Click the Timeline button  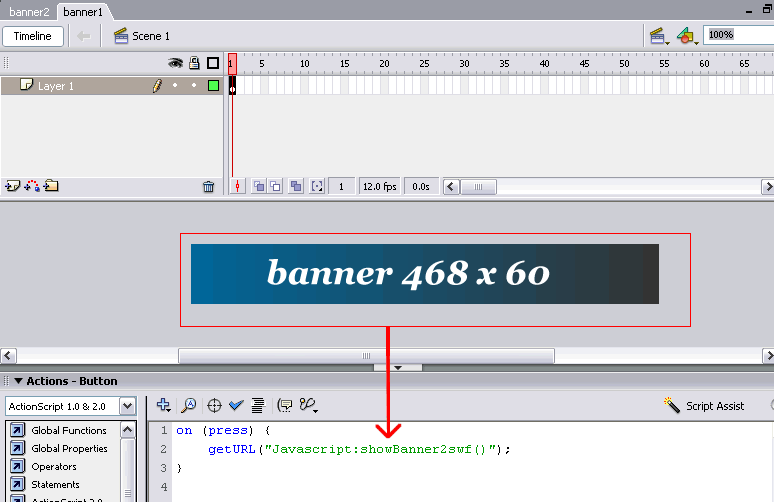coord(33,36)
